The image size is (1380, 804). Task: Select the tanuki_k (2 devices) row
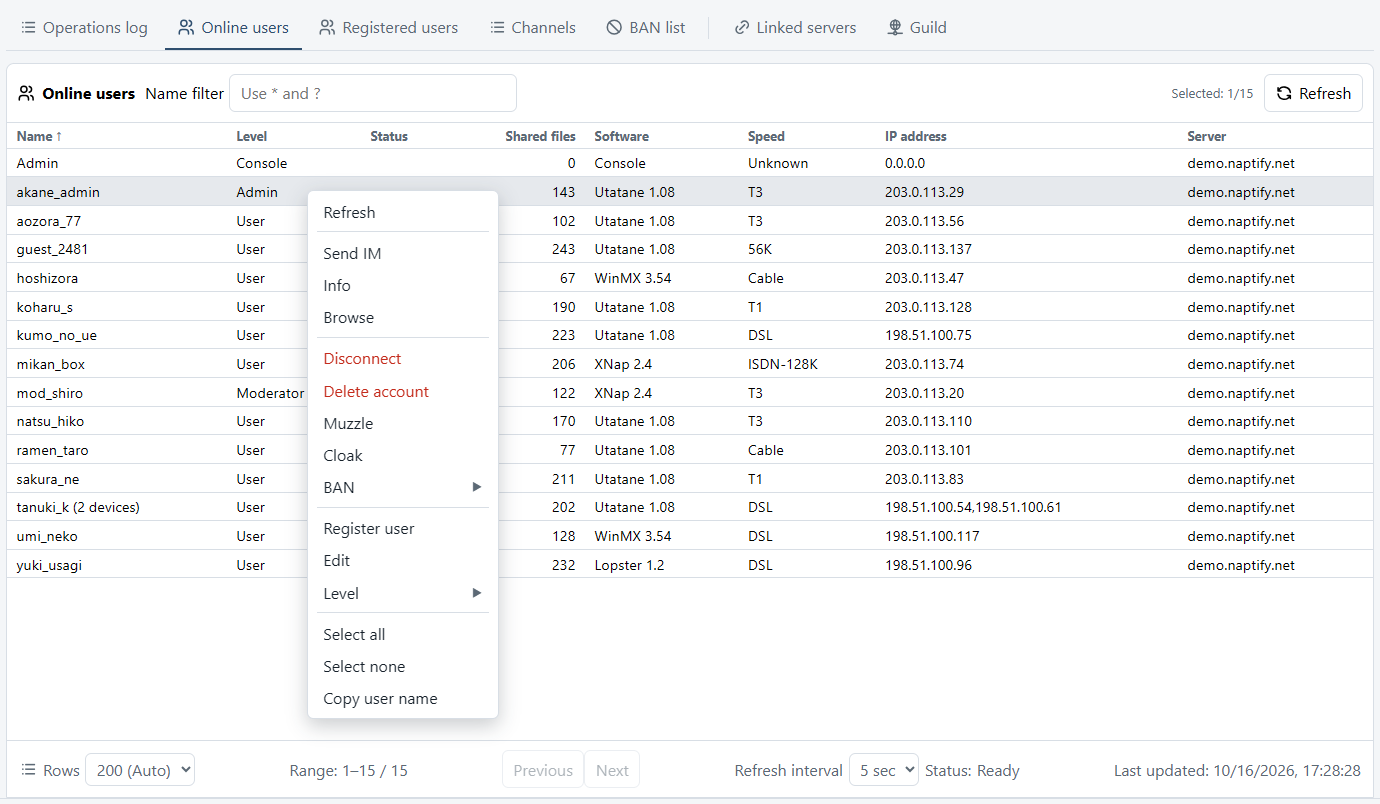click(x=690, y=507)
